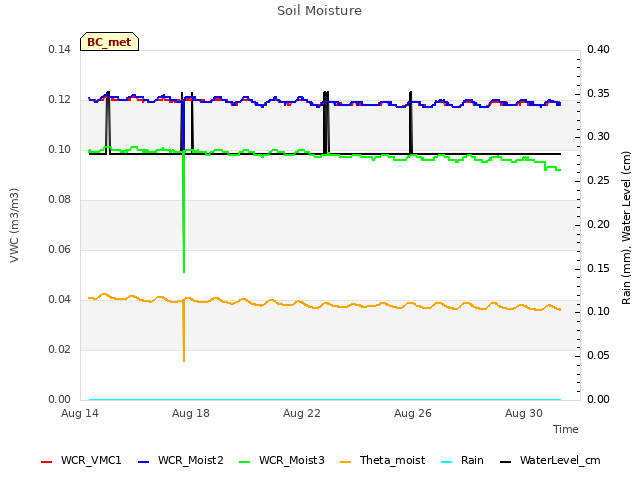Screen dimensions: 640x480
Task: Toggle the Theta_moist legend entry
Action: pos(382,460)
